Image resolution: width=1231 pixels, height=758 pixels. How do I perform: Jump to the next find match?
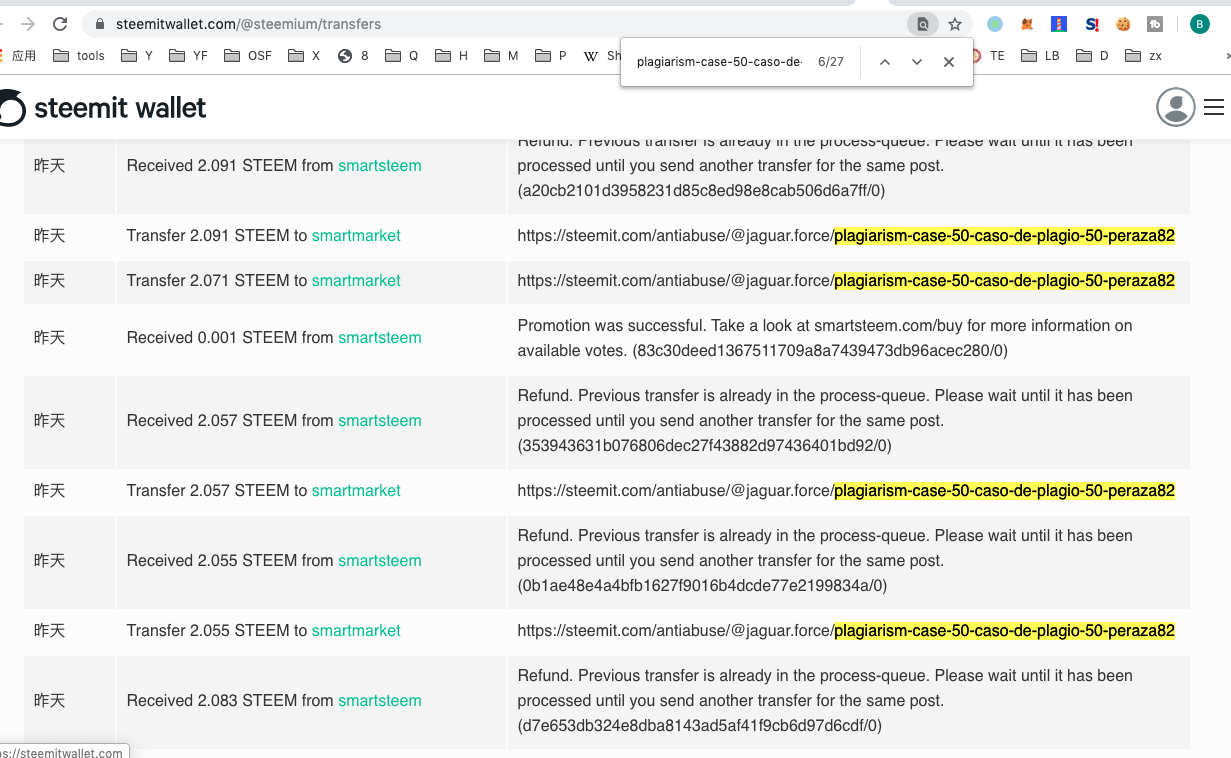tap(917, 62)
